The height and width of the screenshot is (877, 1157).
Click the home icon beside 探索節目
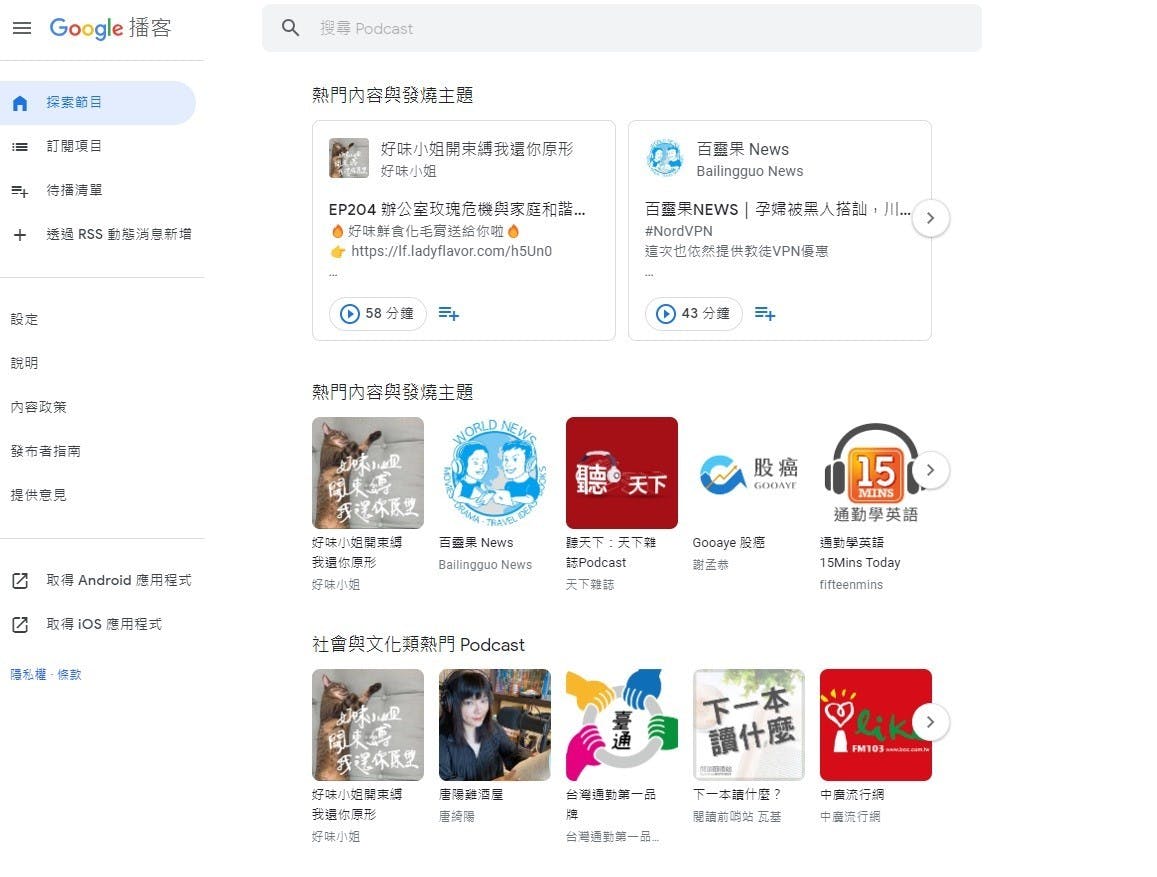click(20, 103)
